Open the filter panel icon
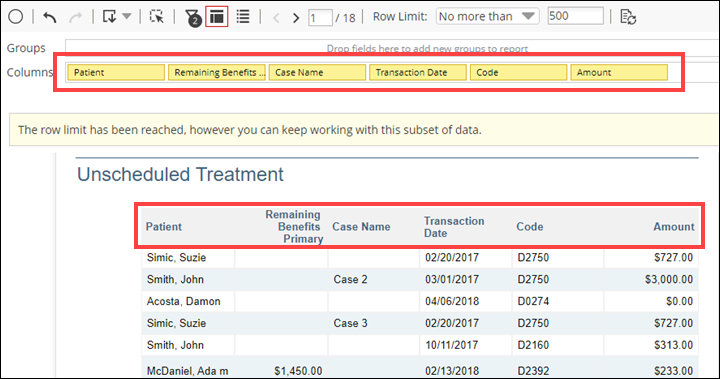 [x=193, y=17]
